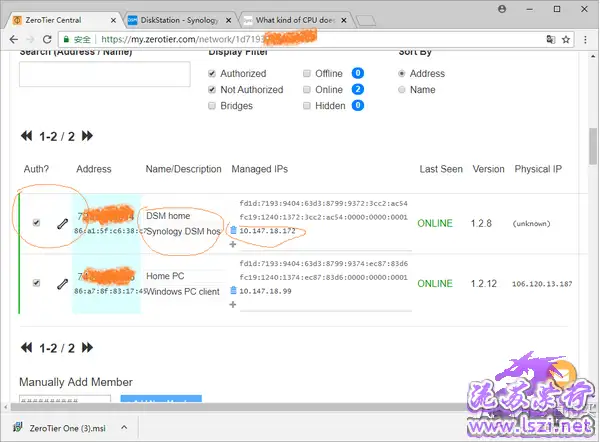Viewport: 600px width, 442px height.
Task: Go back with the browser back arrow
Action: (x=14, y=39)
